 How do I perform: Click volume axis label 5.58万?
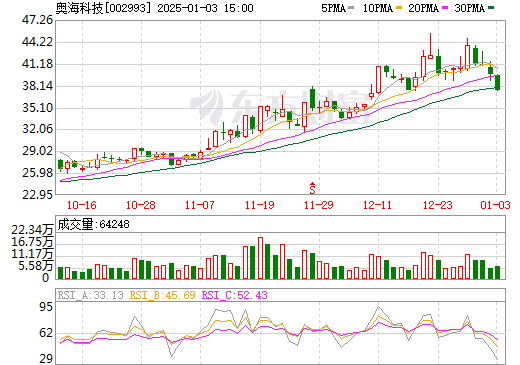[x=35, y=266]
